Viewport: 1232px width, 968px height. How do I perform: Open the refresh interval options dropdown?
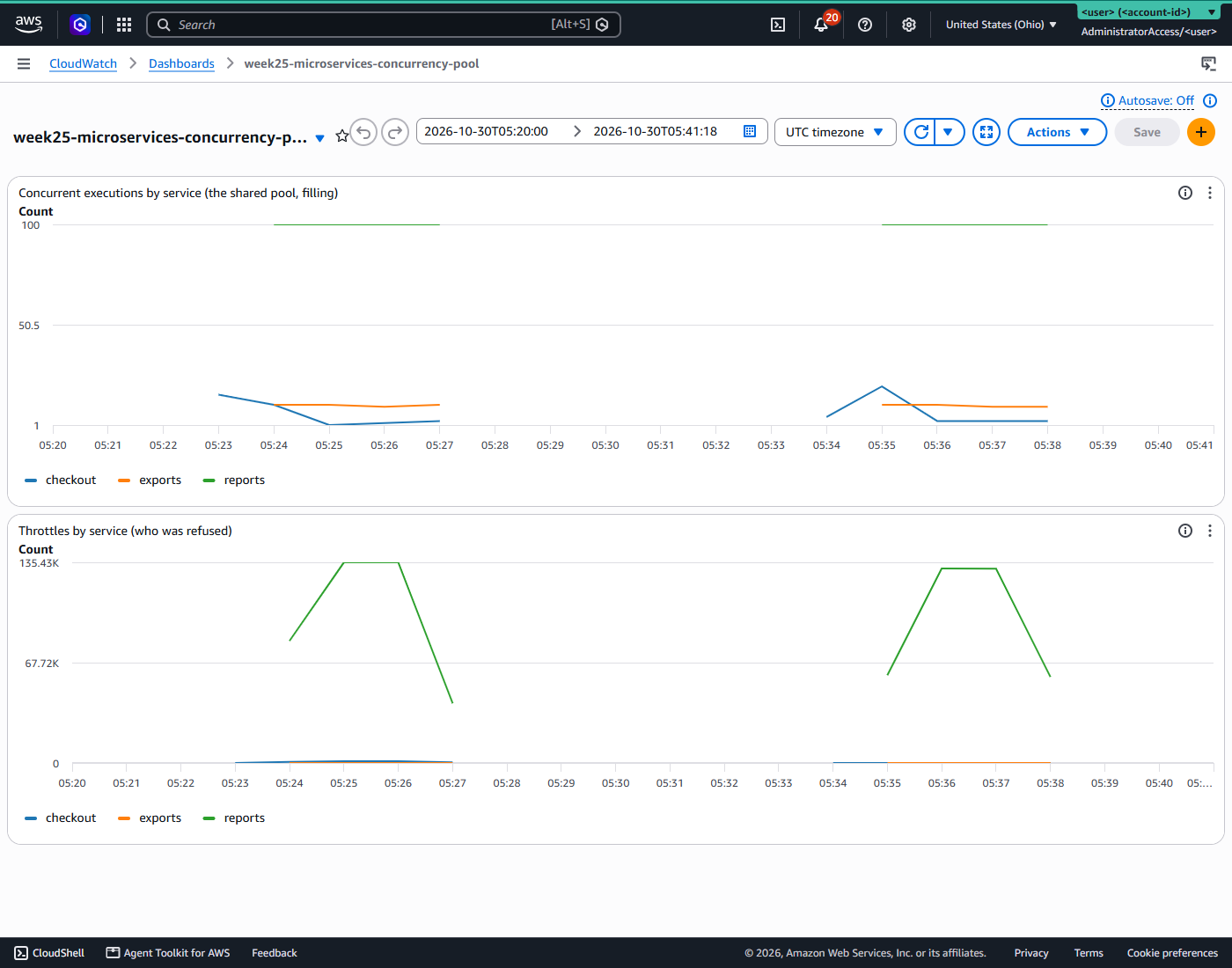click(949, 132)
